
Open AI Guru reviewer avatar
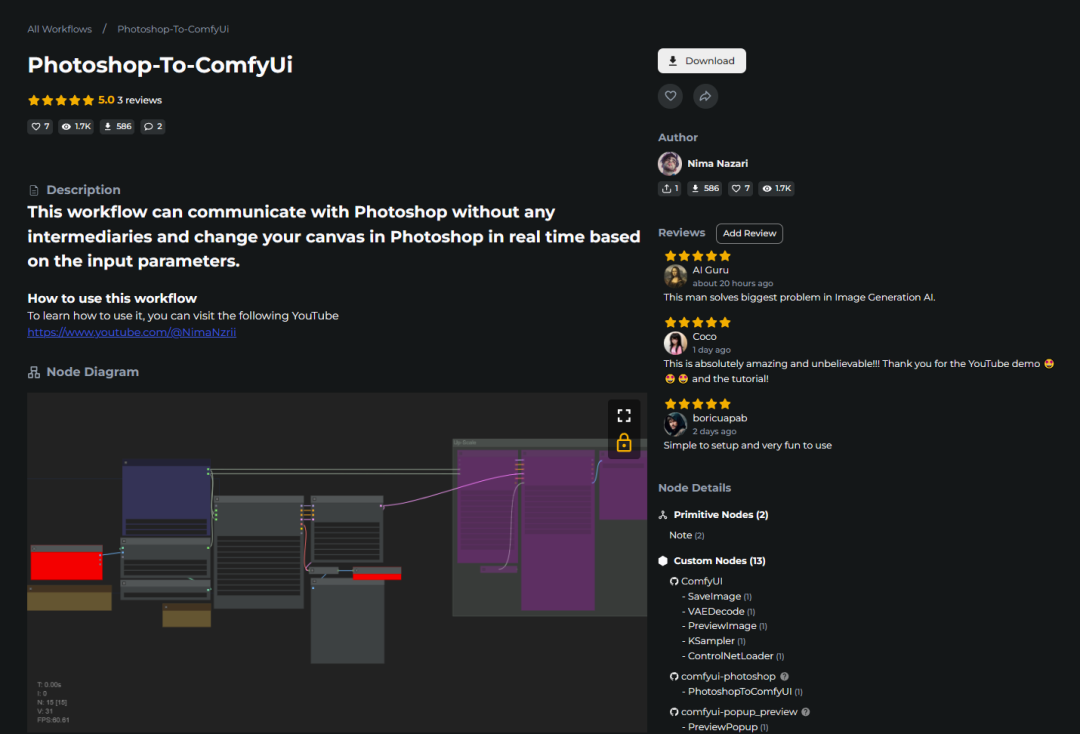pyautogui.click(x=675, y=275)
